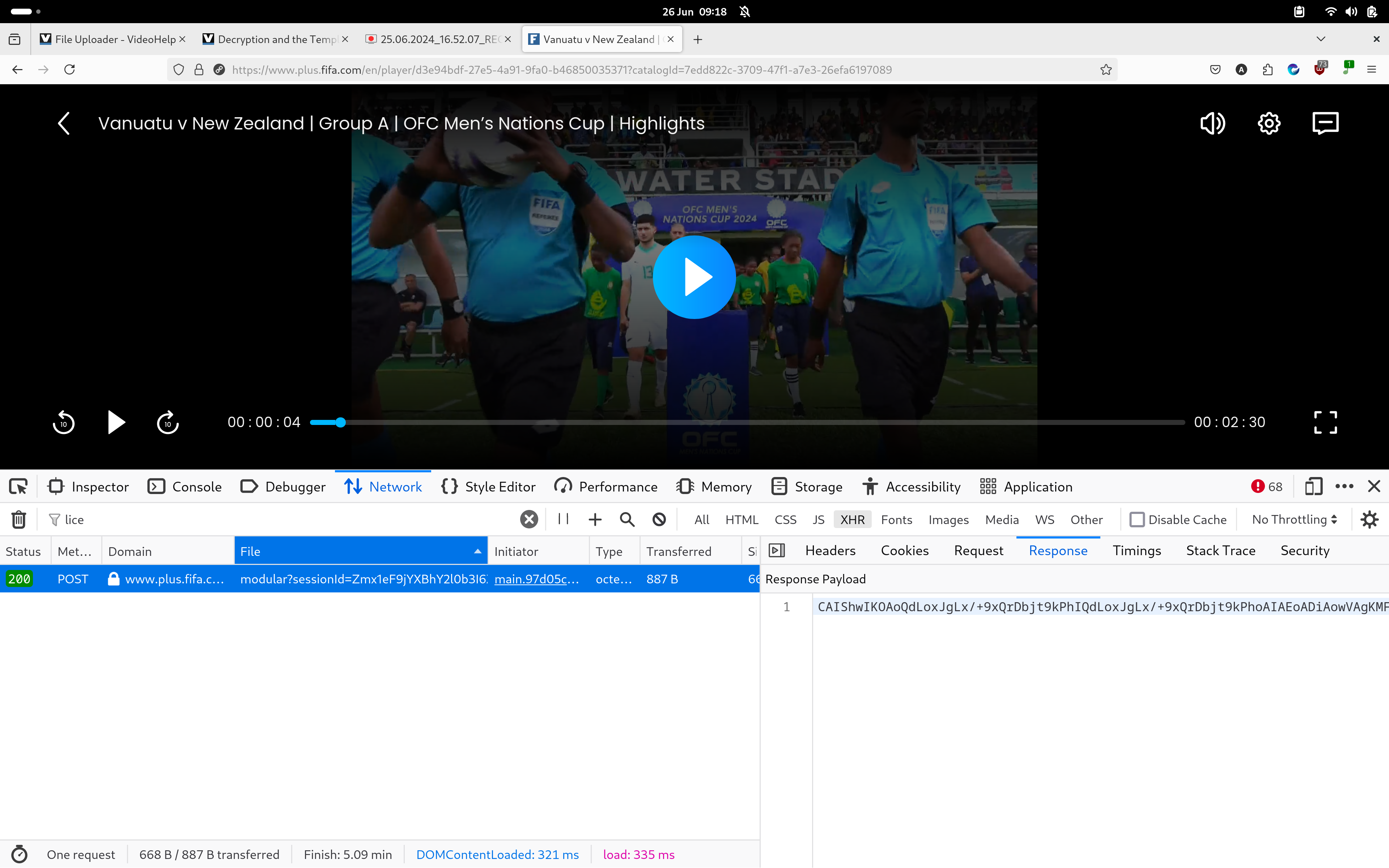Rewind the video 10 seconds
Viewport: 1389px width, 868px height.
(x=63, y=422)
